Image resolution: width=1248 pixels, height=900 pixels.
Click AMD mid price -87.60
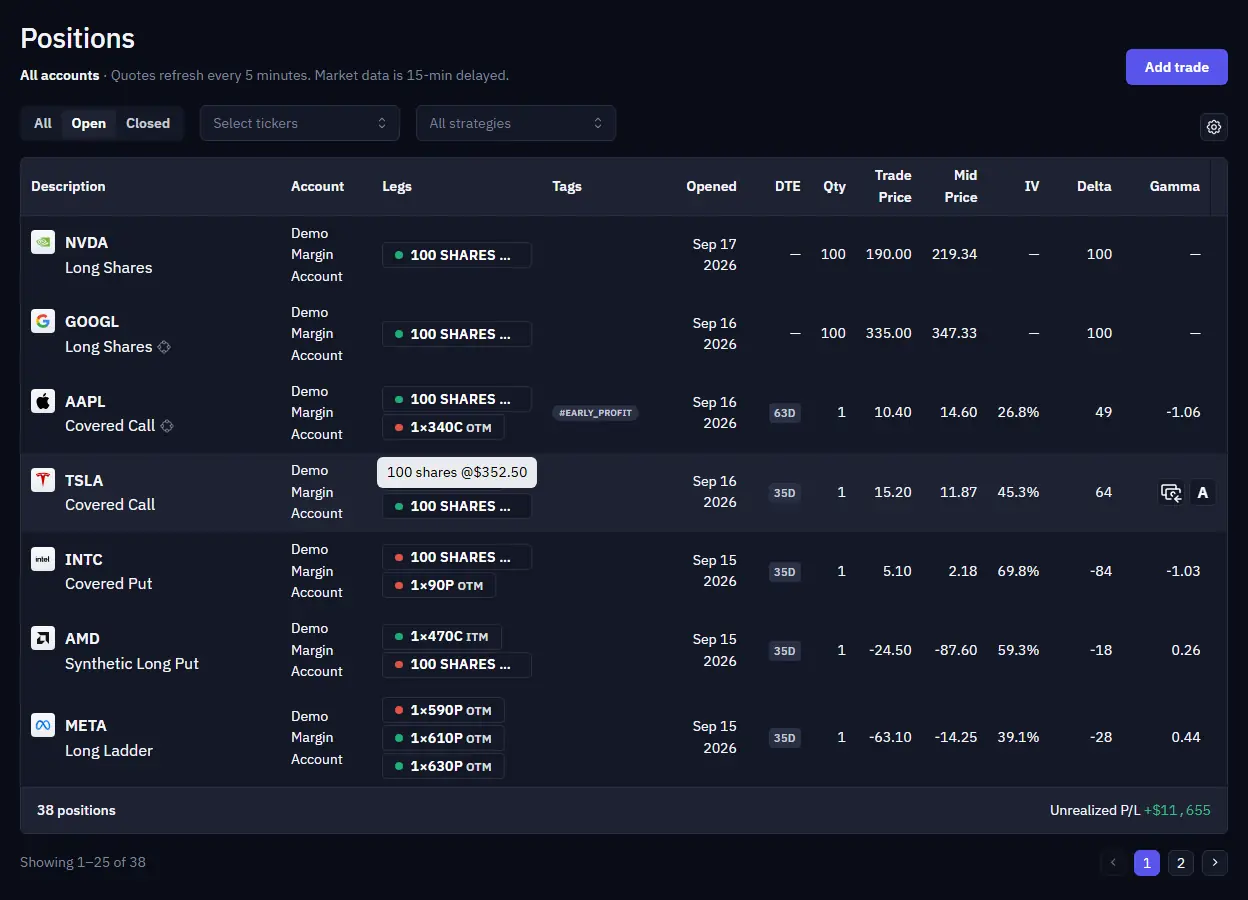956,650
